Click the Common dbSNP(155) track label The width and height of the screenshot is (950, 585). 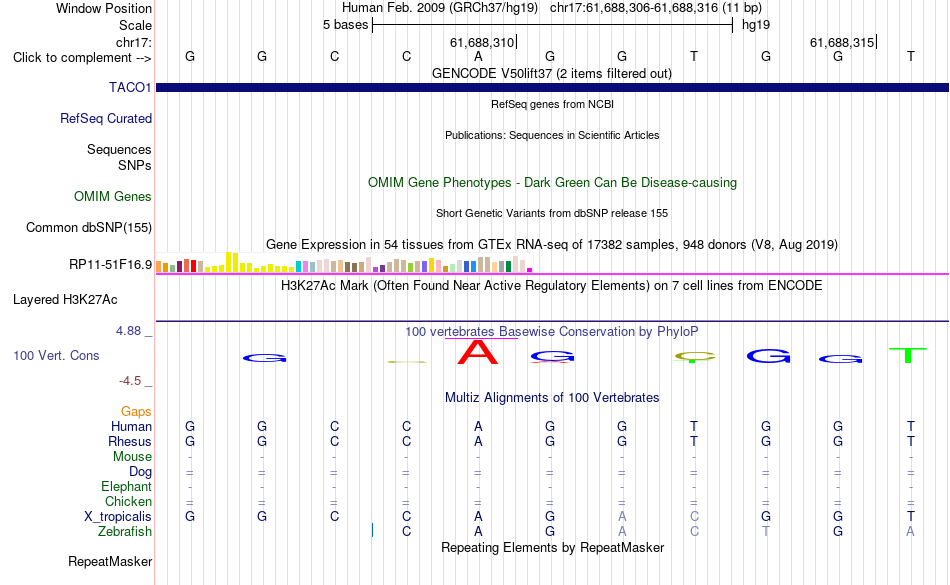pos(88,228)
